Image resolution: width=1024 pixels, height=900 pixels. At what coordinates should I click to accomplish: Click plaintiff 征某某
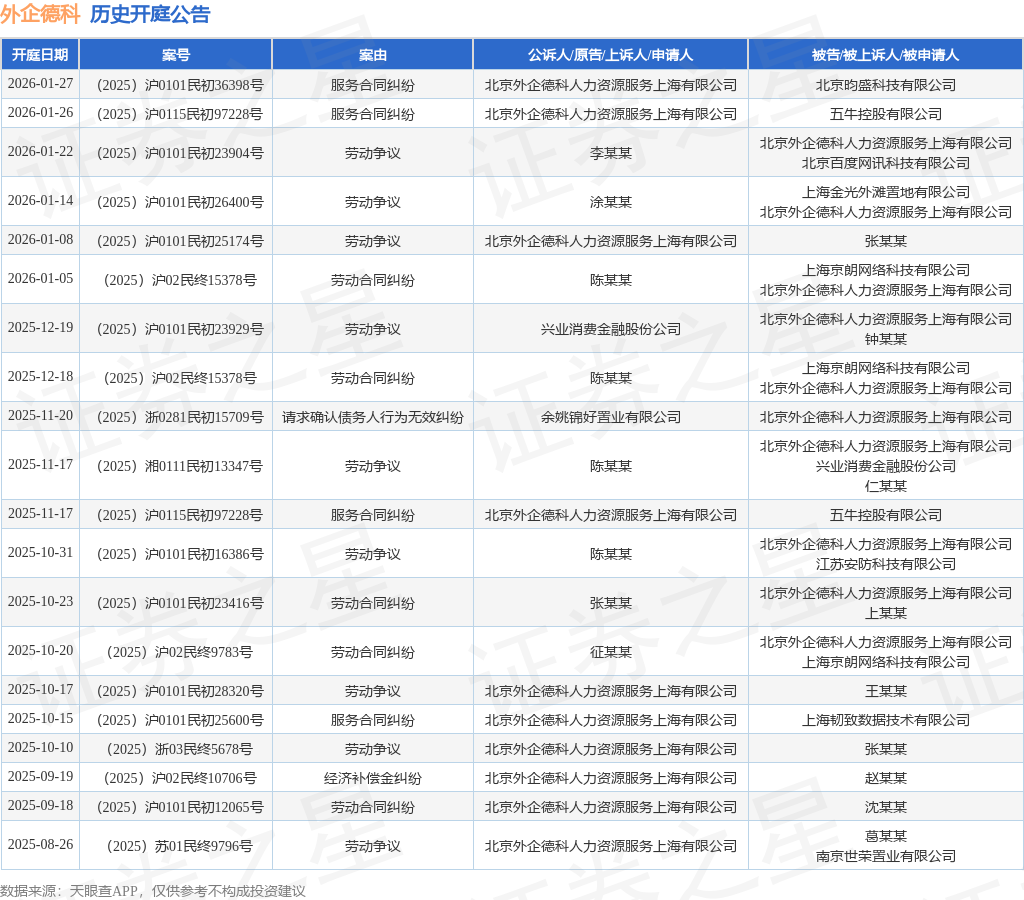pyautogui.click(x=611, y=652)
